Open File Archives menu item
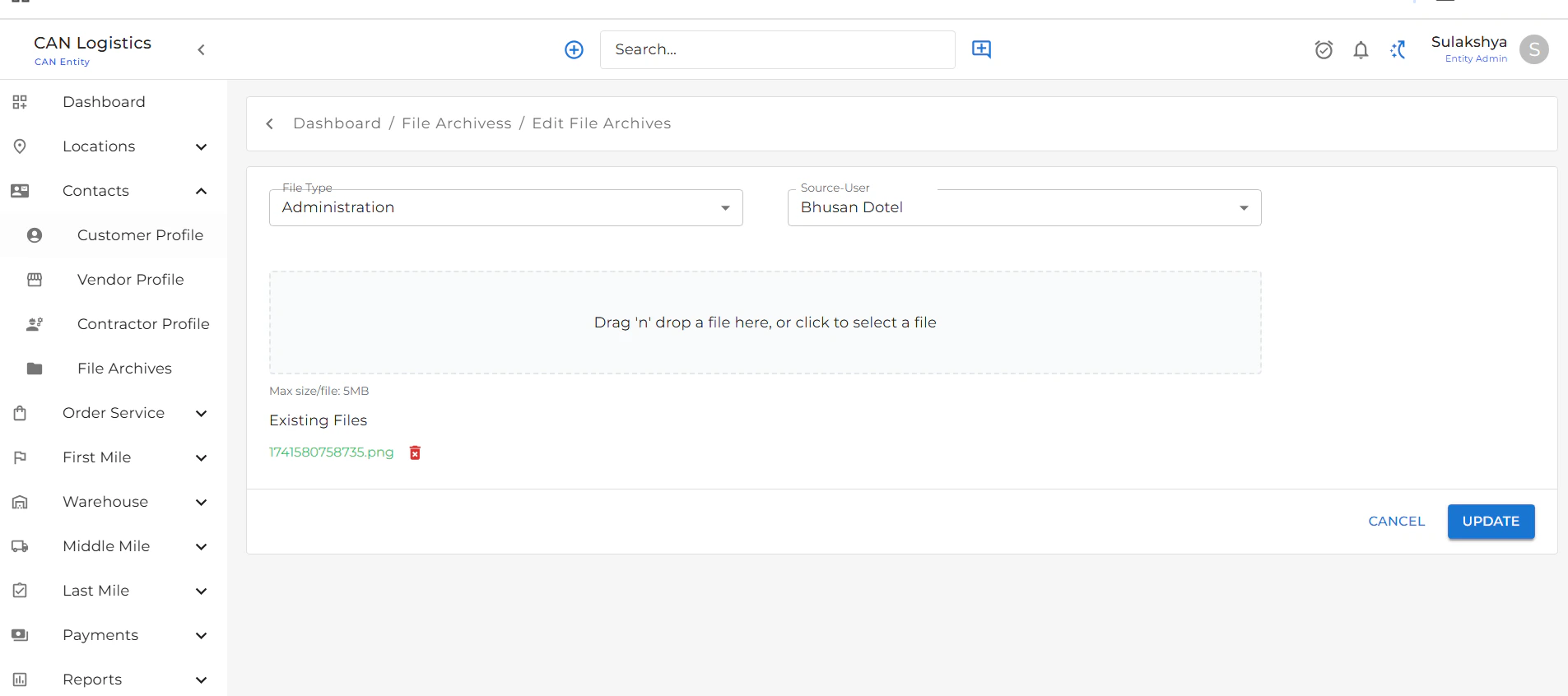Screen dimensions: 1568x696 [124, 369]
